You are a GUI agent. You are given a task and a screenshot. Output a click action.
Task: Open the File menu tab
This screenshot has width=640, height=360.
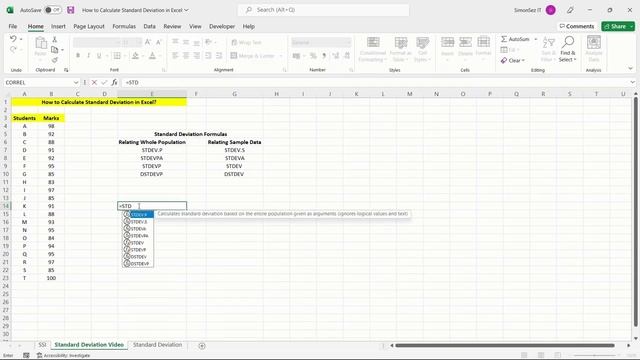click(x=13, y=26)
